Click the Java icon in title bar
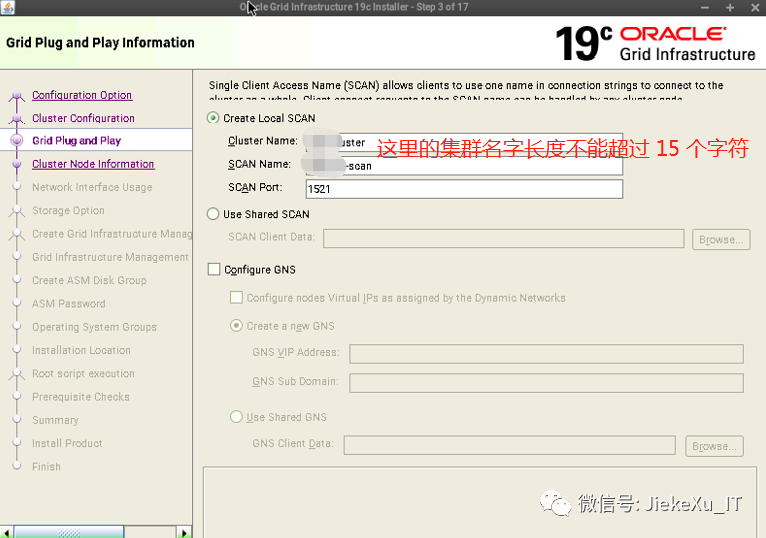This screenshot has width=766, height=538. click(x=7, y=7)
